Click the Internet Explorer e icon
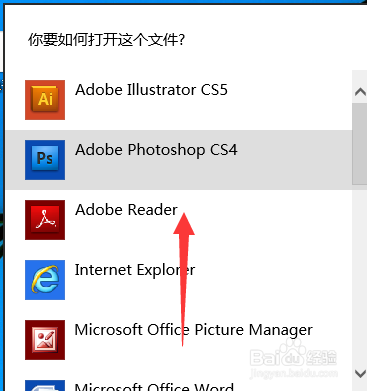The image size is (367, 391). pyautogui.click(x=45, y=280)
